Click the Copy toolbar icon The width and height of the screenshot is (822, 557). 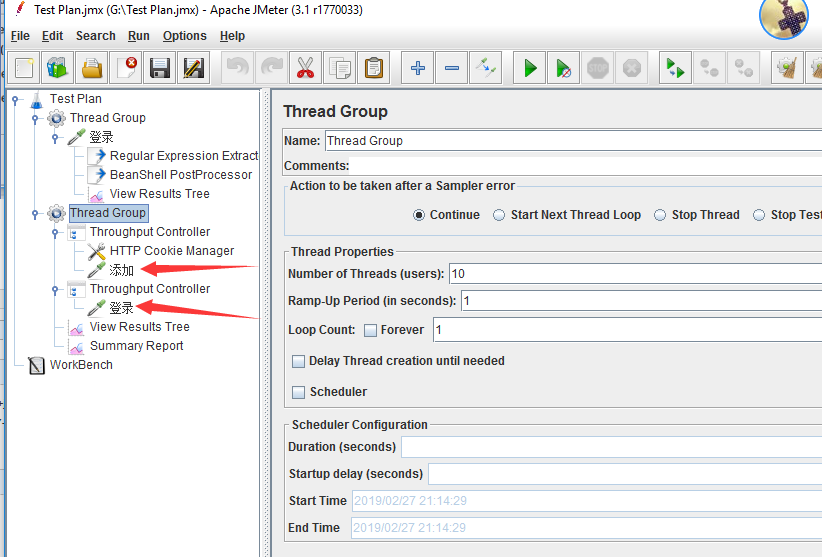pos(340,68)
